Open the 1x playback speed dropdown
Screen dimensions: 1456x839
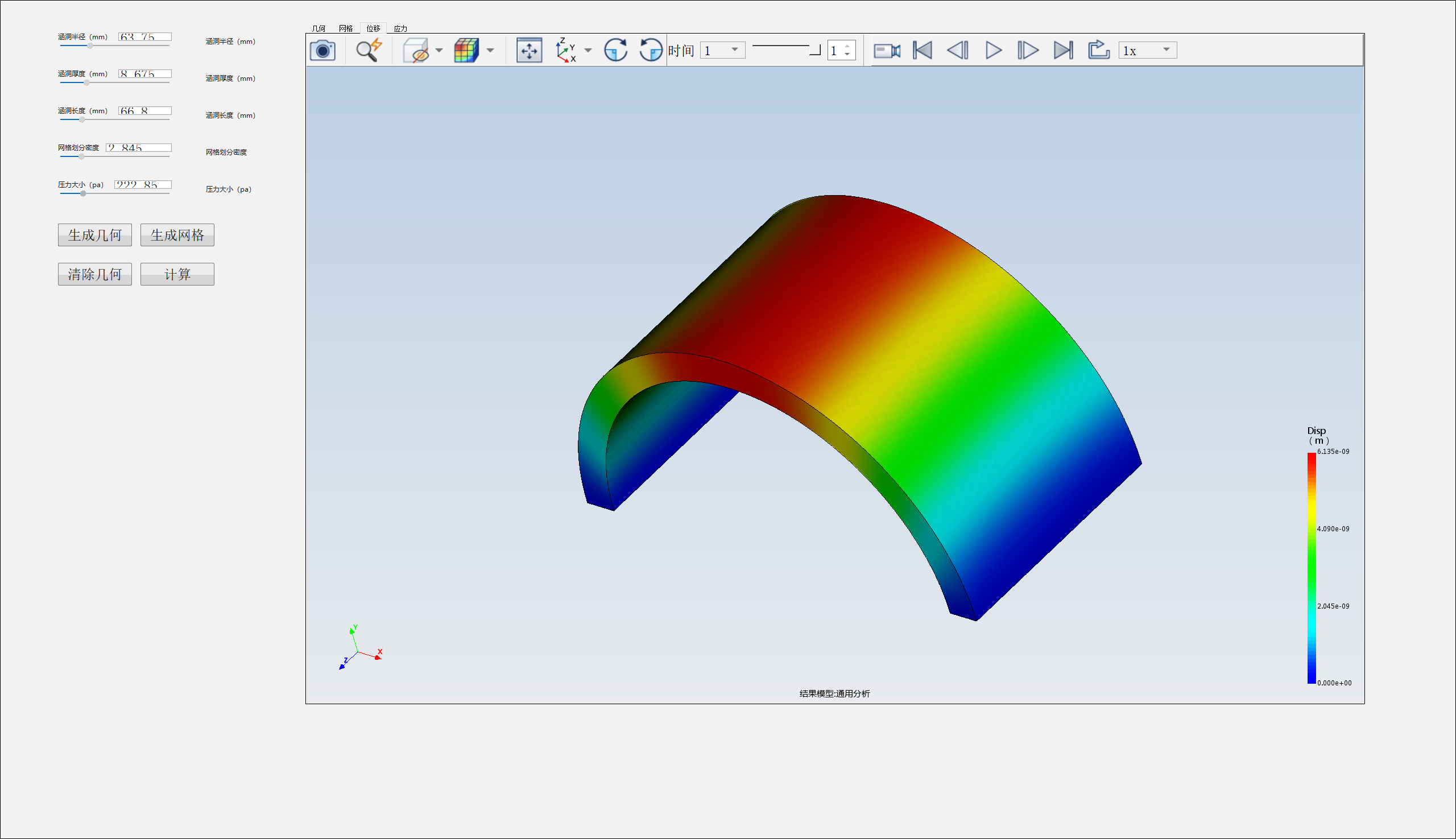pos(1148,50)
